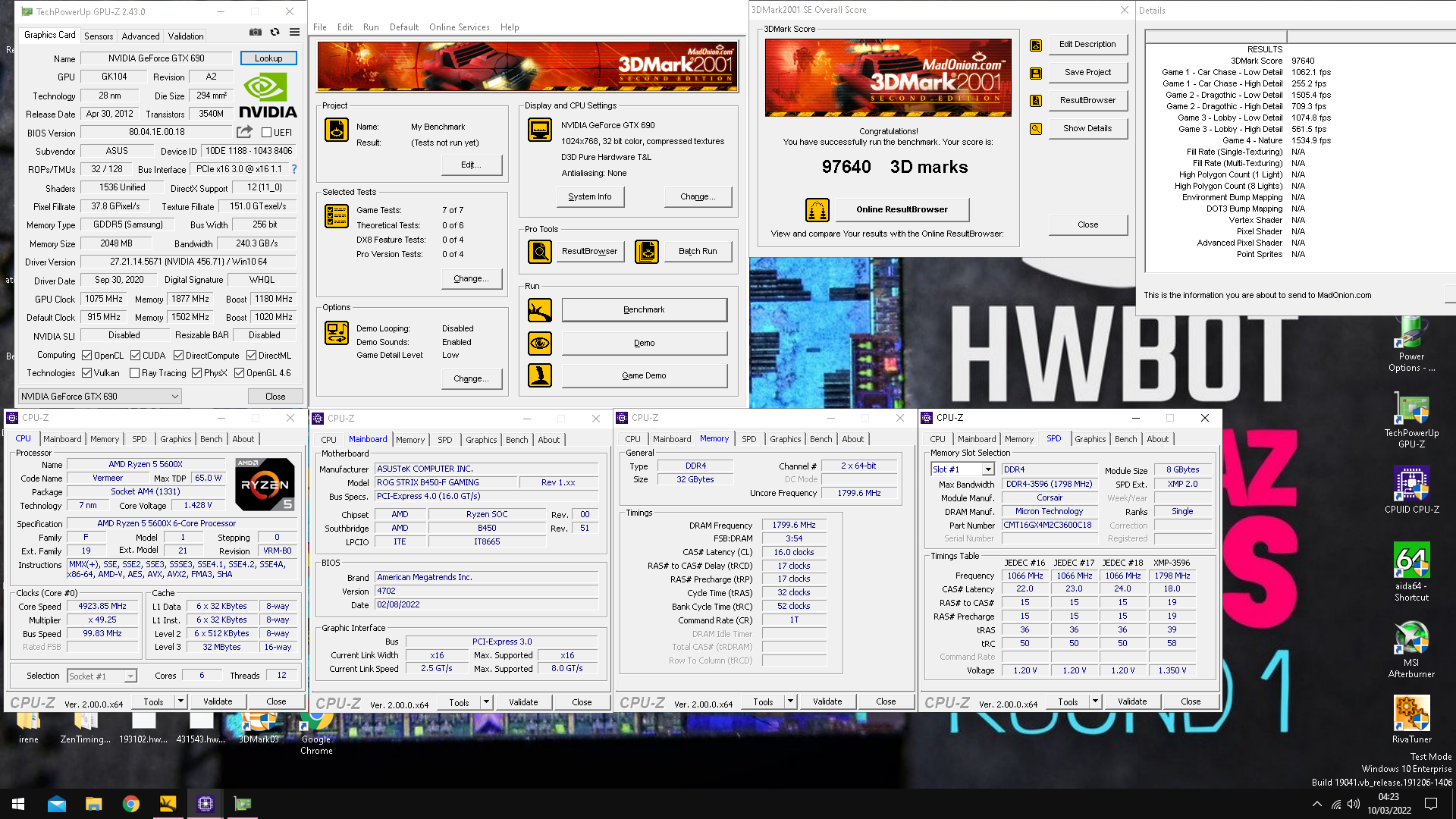Click the Batch Run icon in Pro Tools

pyautogui.click(x=647, y=251)
